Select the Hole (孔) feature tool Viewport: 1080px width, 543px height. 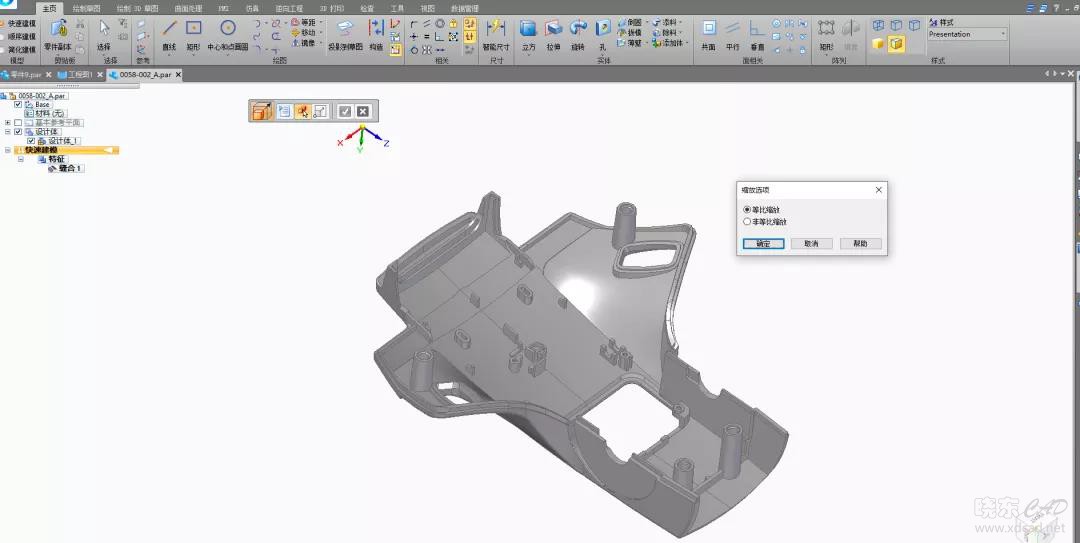click(x=603, y=30)
